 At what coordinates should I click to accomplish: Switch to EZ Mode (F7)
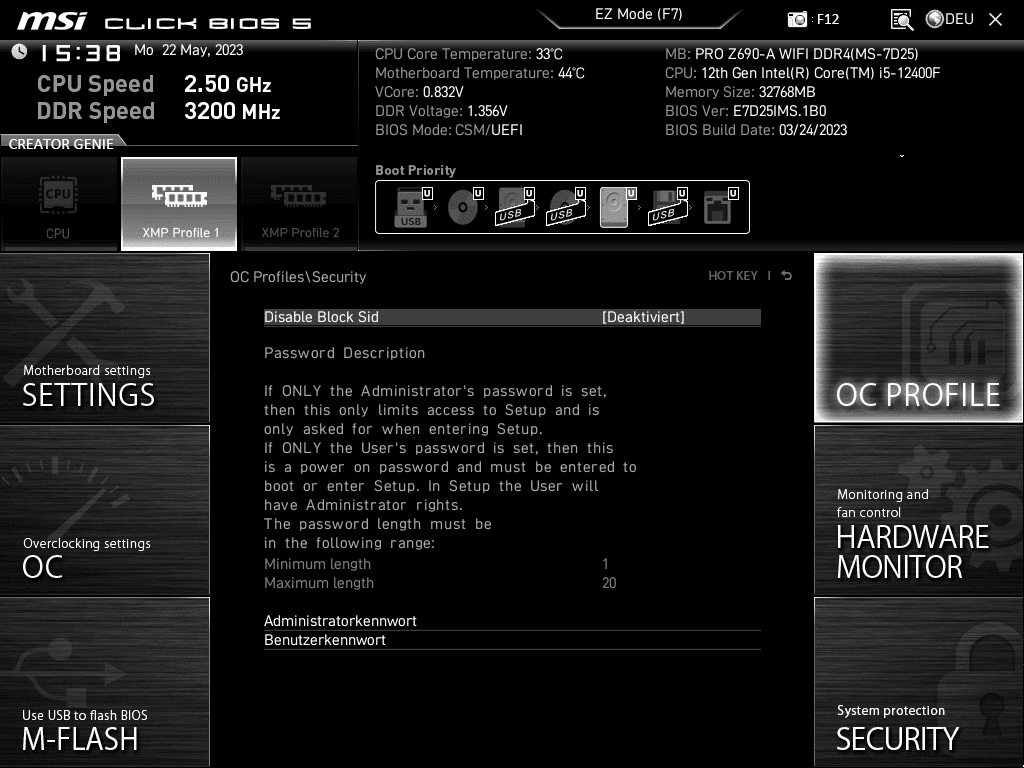639,15
